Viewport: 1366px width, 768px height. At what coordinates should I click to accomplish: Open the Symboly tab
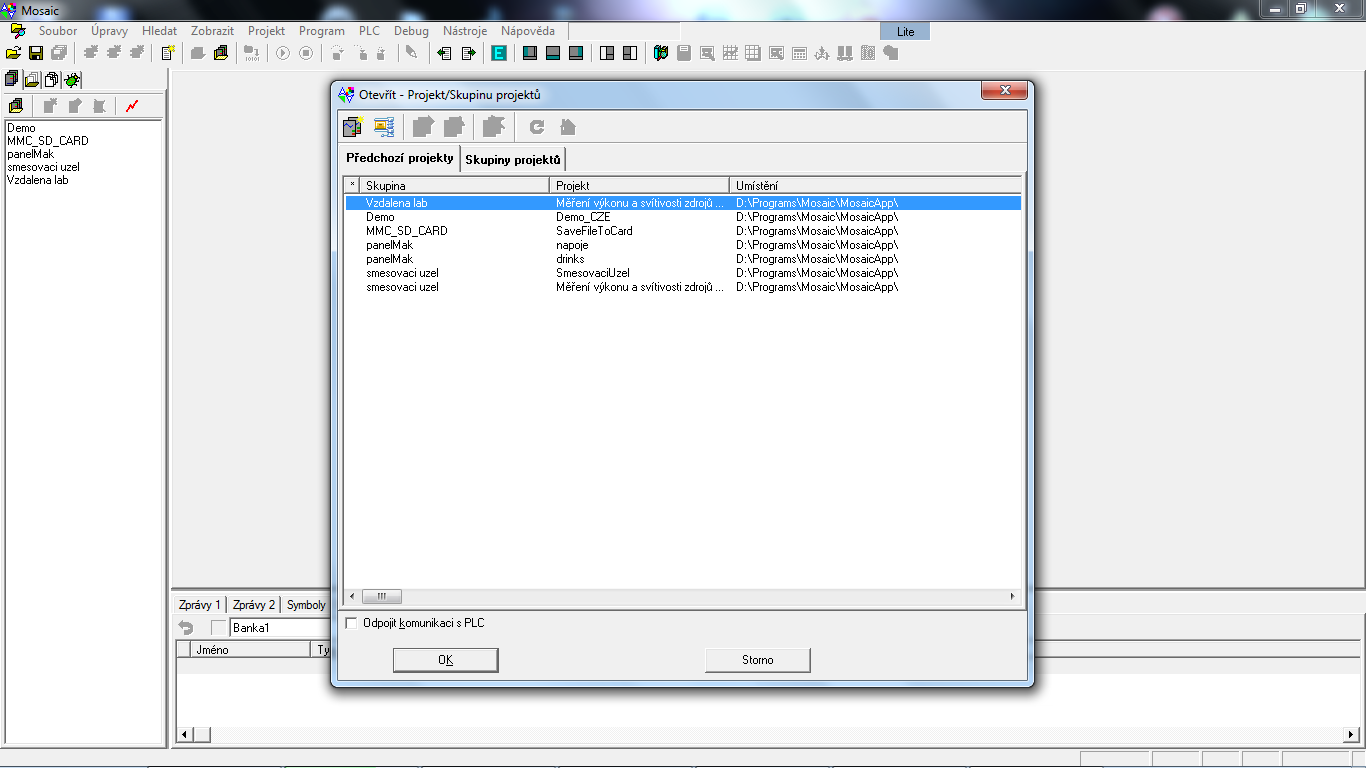[306, 605]
